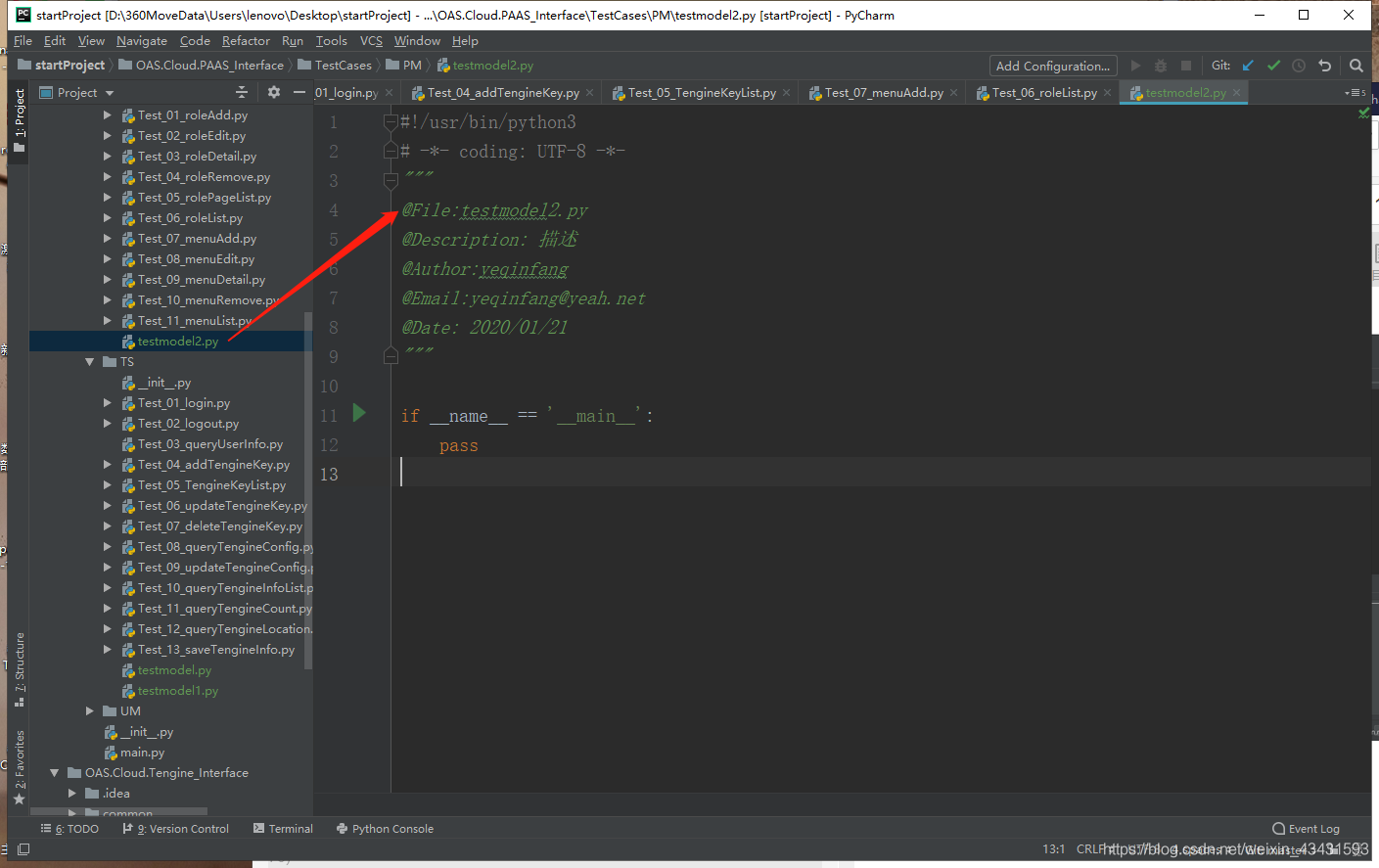Expand the Test_01_login.py node under TS
The height and width of the screenshot is (868, 1379).
coord(108,403)
